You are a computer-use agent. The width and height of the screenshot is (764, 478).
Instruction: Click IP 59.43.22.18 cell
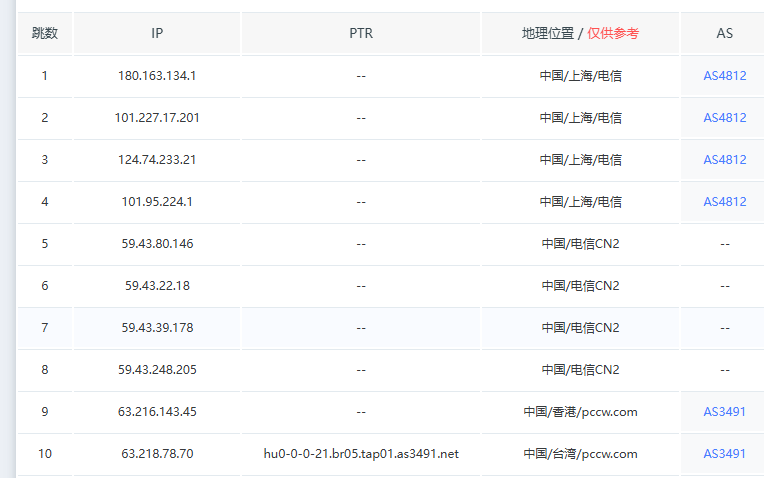tap(157, 285)
